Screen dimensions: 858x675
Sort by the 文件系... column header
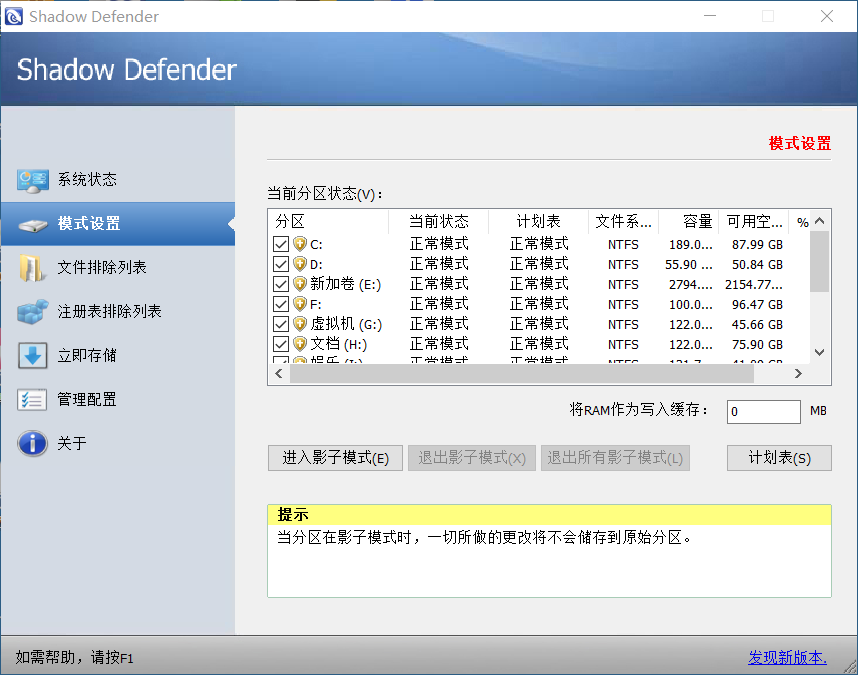[x=624, y=222]
